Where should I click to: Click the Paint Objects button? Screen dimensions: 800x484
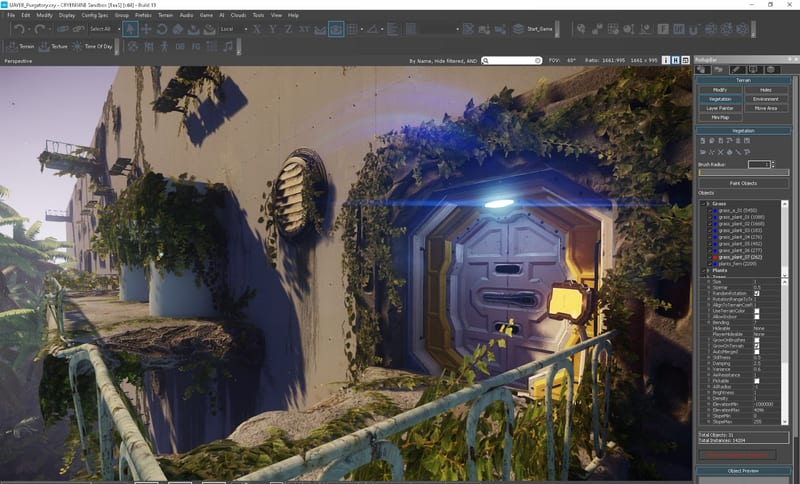743,183
